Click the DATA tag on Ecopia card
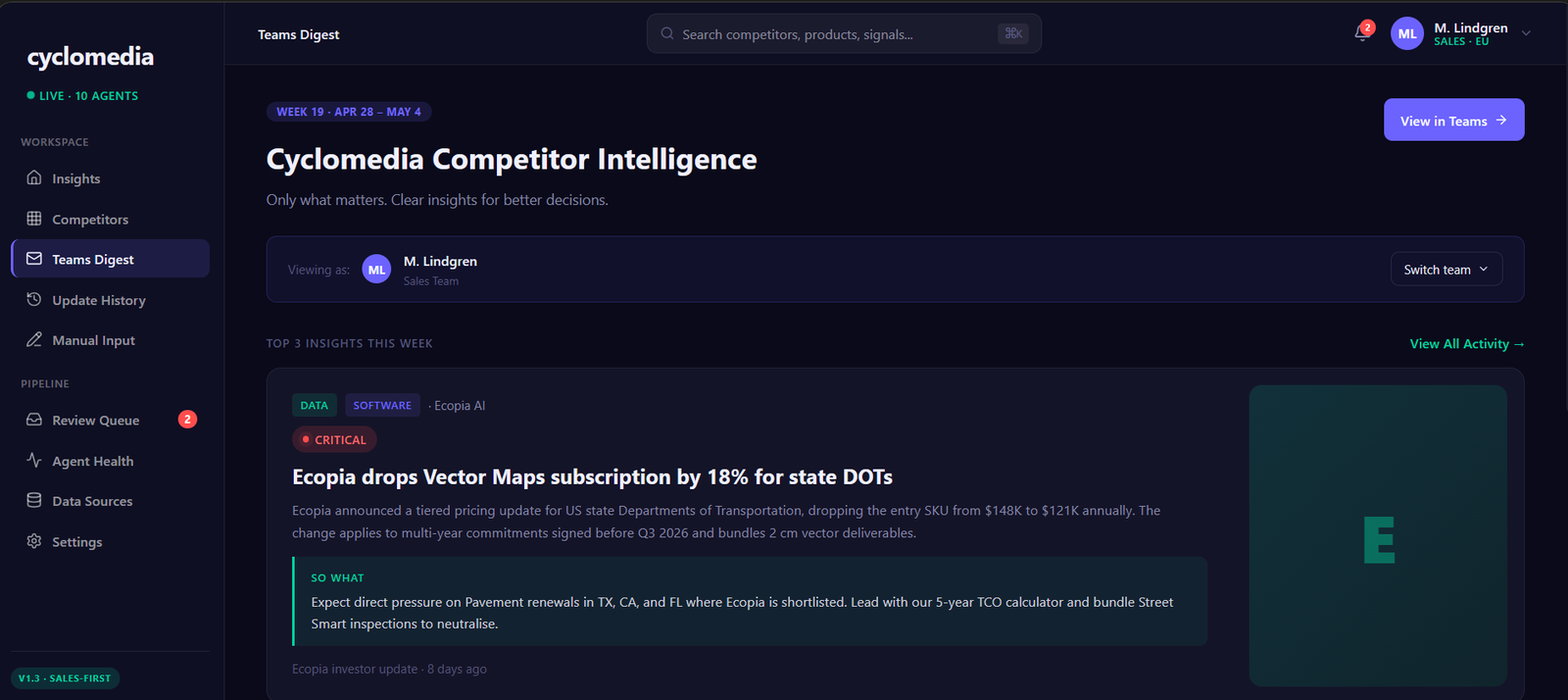Image resolution: width=1568 pixels, height=700 pixels. coord(314,405)
